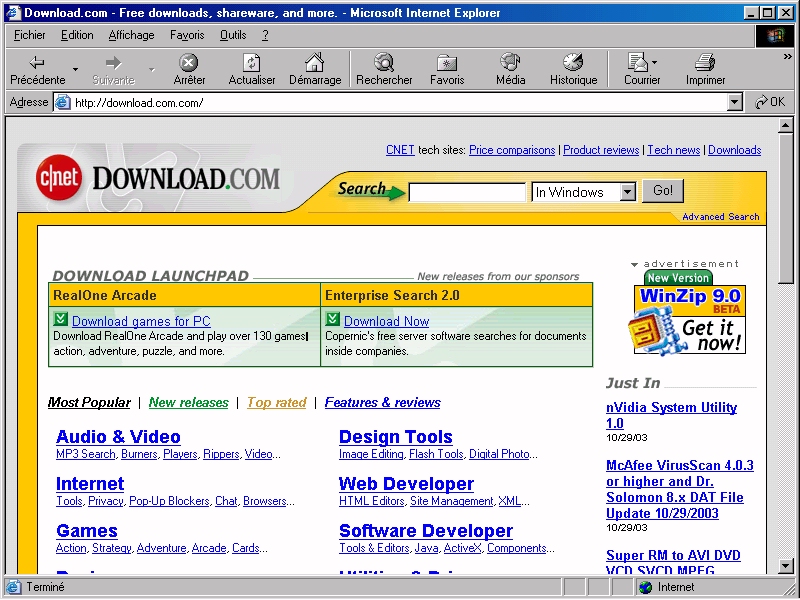Follow the Downloads link in header

pyautogui.click(x=735, y=150)
